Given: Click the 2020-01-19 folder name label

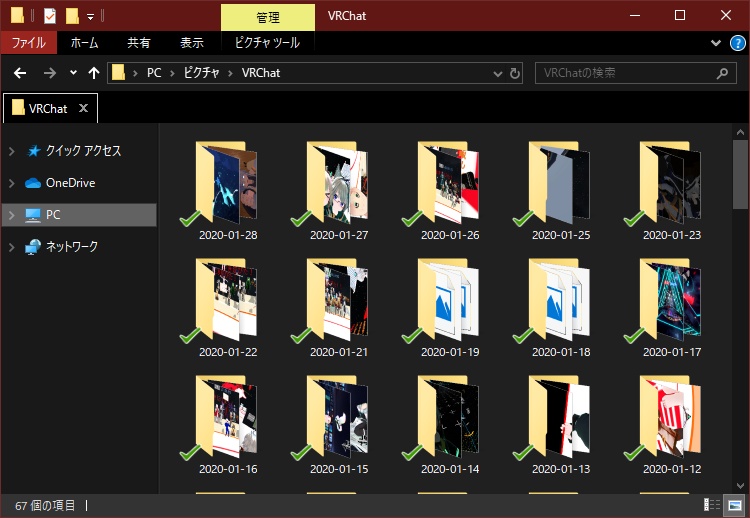Looking at the screenshot, I should pos(450,352).
